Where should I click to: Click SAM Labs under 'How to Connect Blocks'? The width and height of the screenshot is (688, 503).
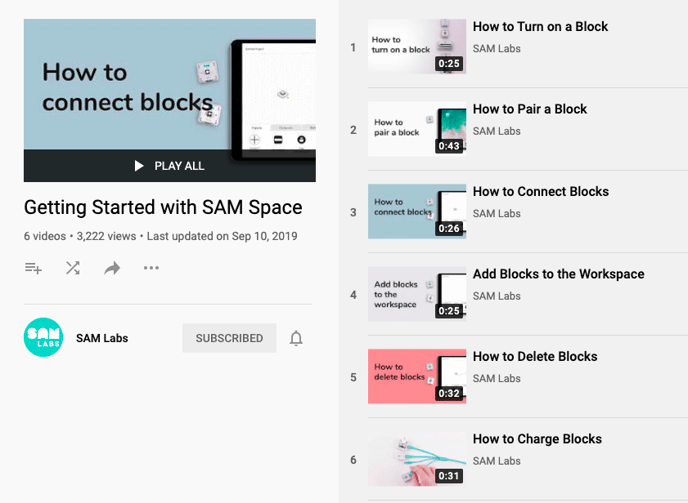(497, 214)
